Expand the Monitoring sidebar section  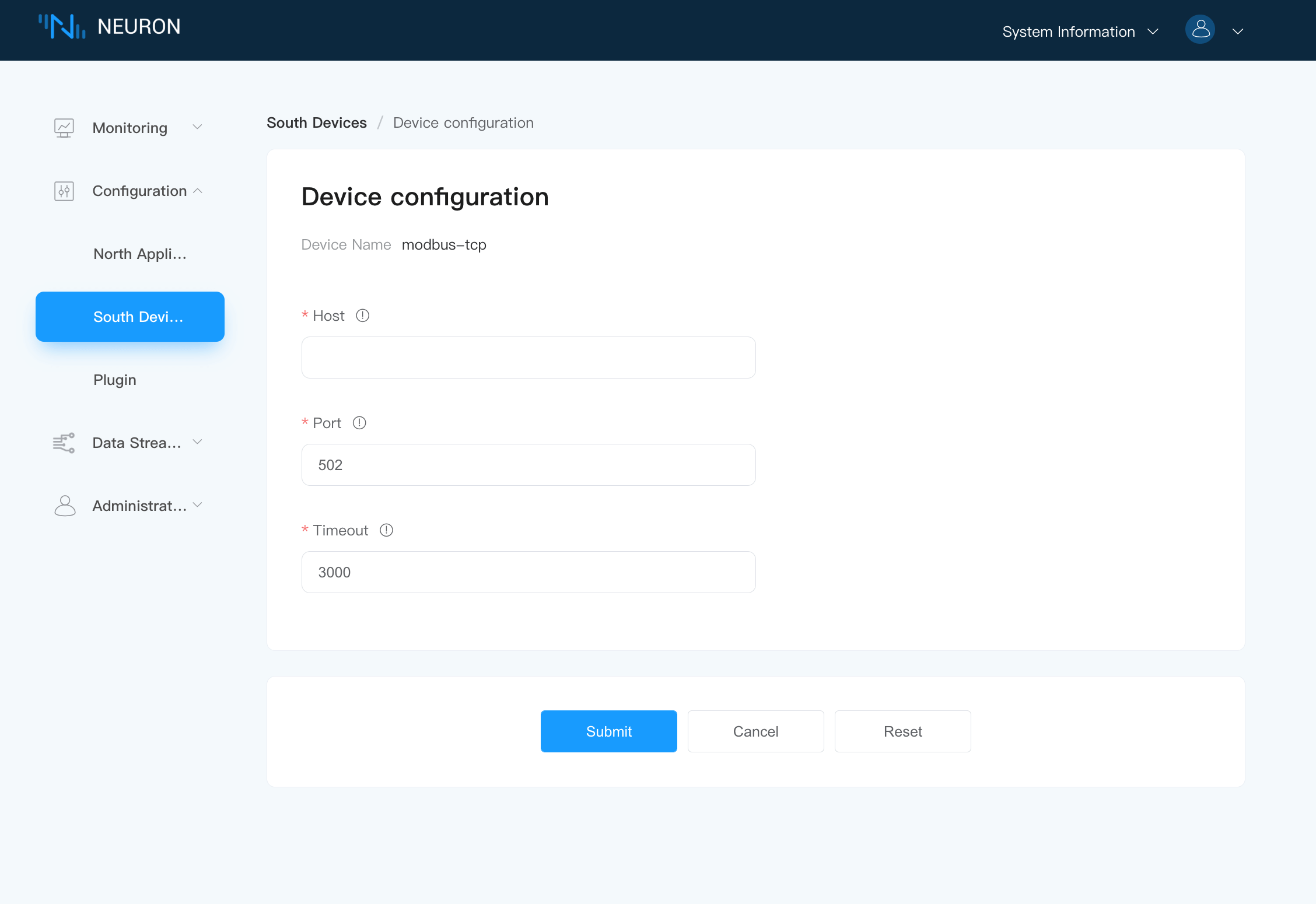(x=197, y=127)
